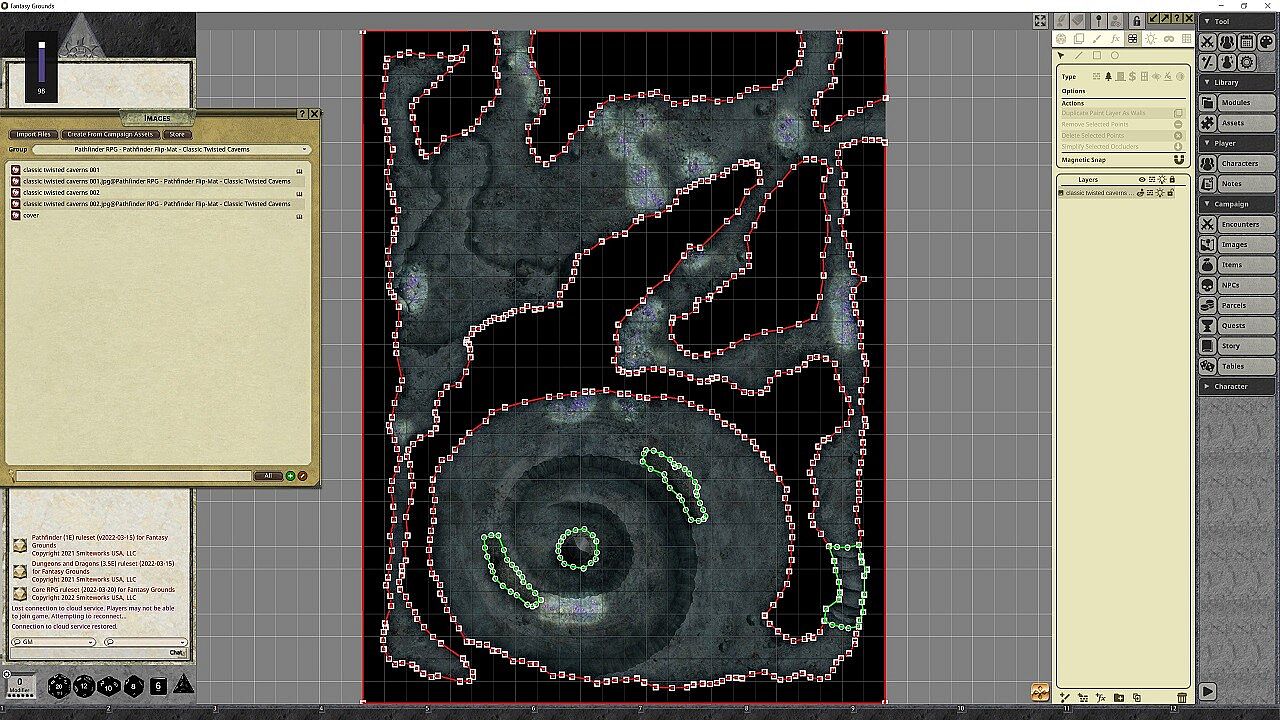Open the combat crossed-swords tool
Image resolution: width=1280 pixels, height=720 pixels.
1208,42
